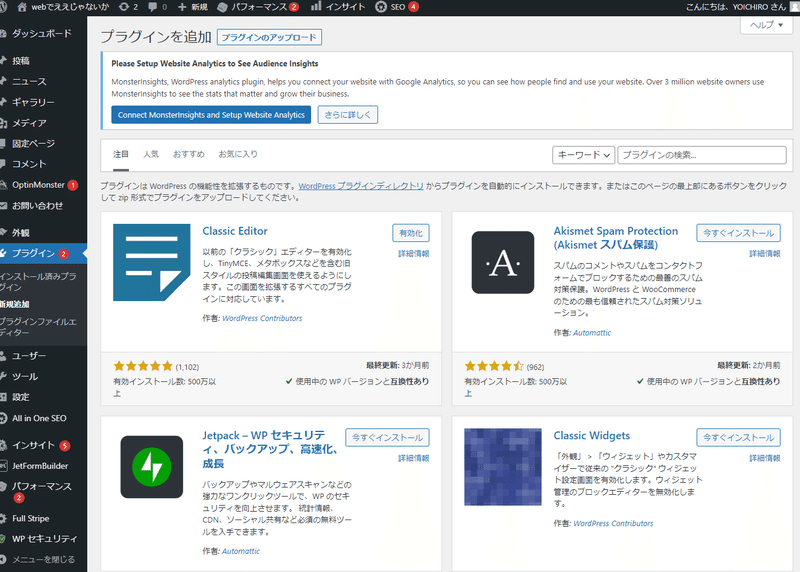800x572 pixels.
Task: Open Classic Widgets blue pixel thumbnail
Action: [x=503, y=467]
